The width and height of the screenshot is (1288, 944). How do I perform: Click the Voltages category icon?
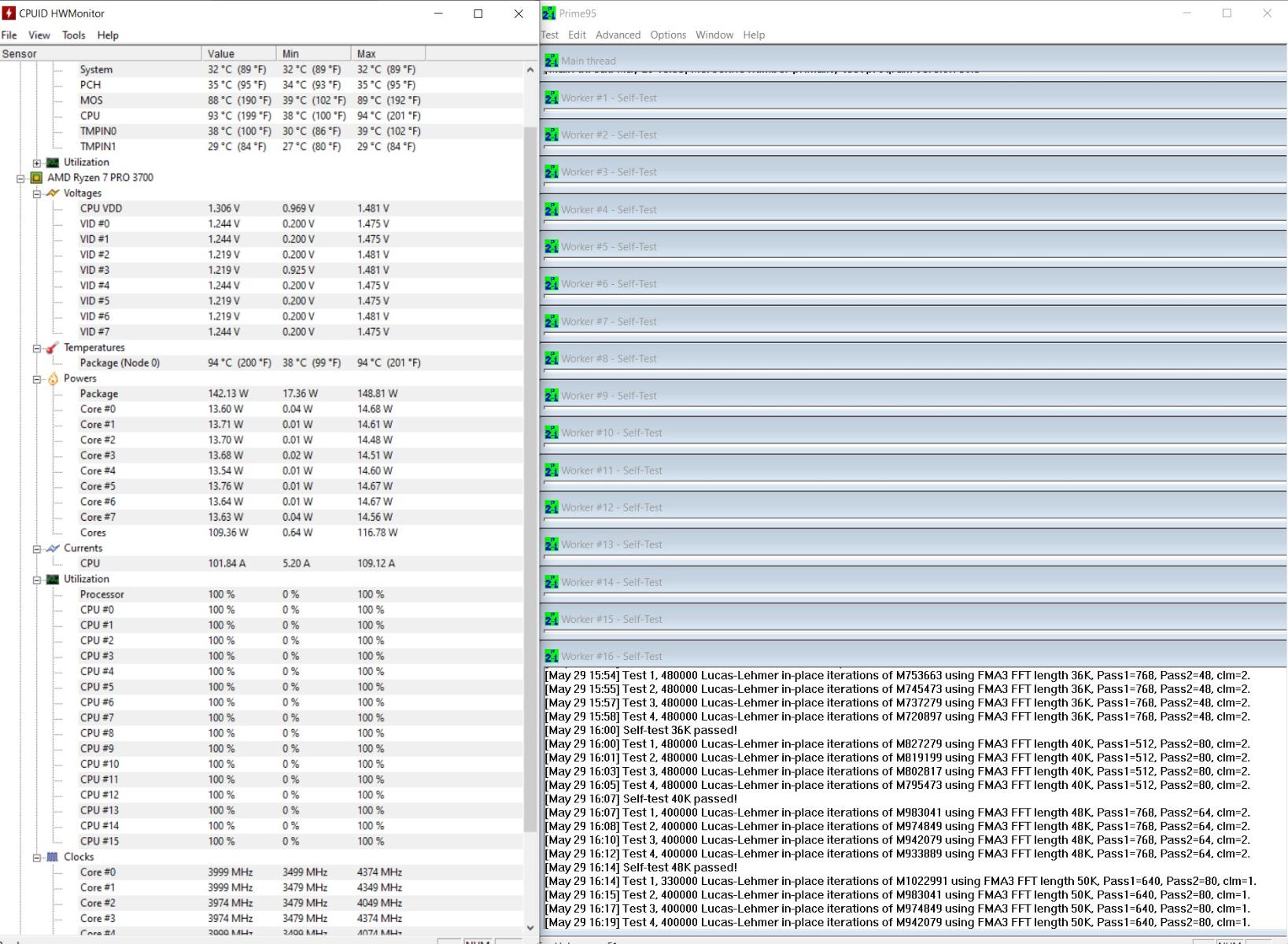53,193
